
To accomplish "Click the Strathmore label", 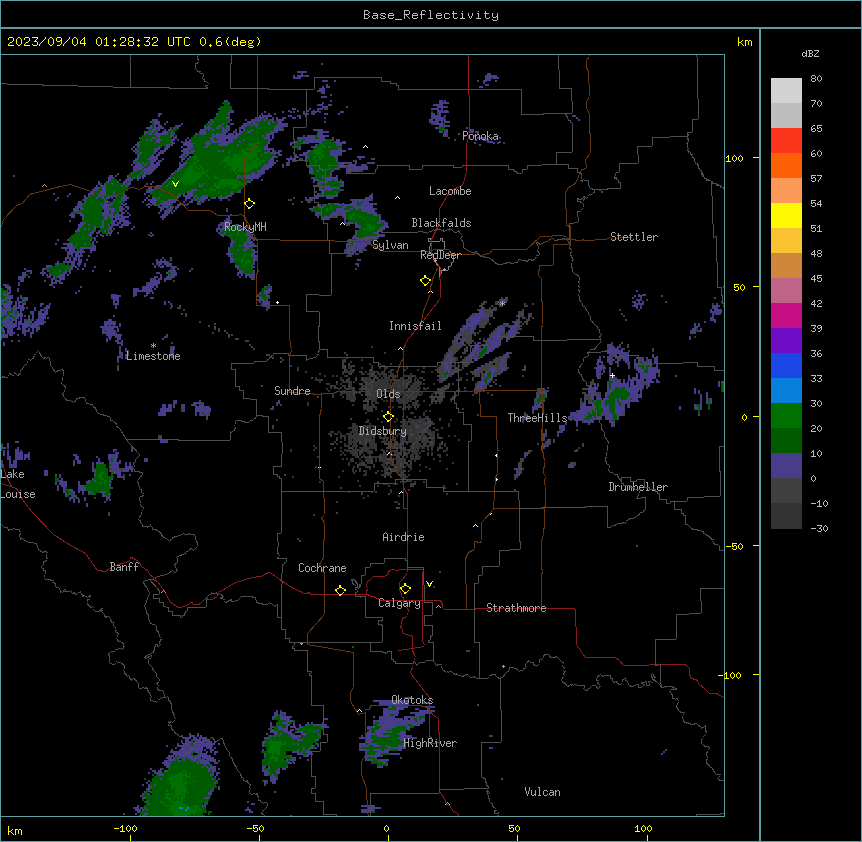I will pyautogui.click(x=516, y=608).
